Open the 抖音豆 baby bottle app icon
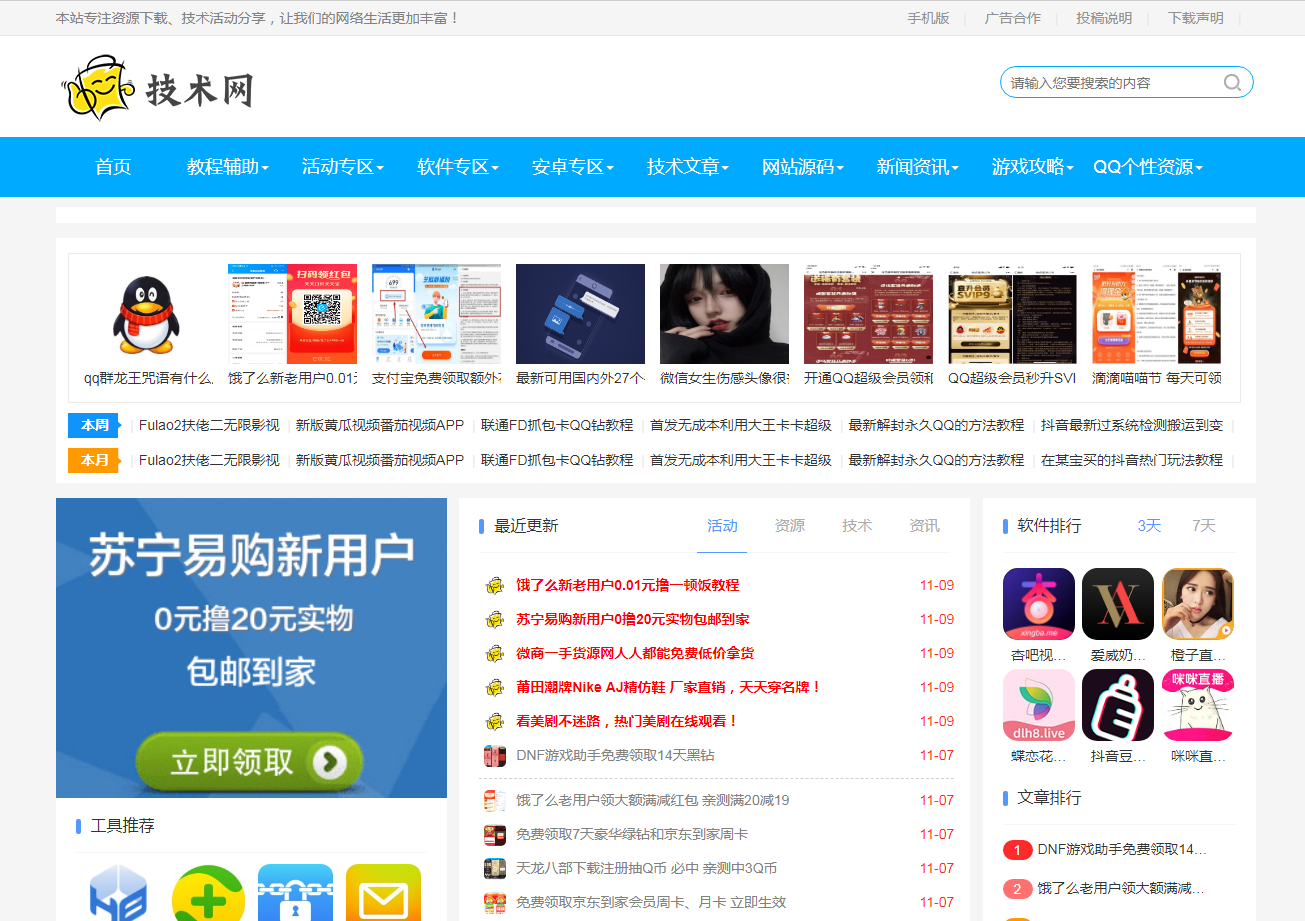 [1117, 705]
